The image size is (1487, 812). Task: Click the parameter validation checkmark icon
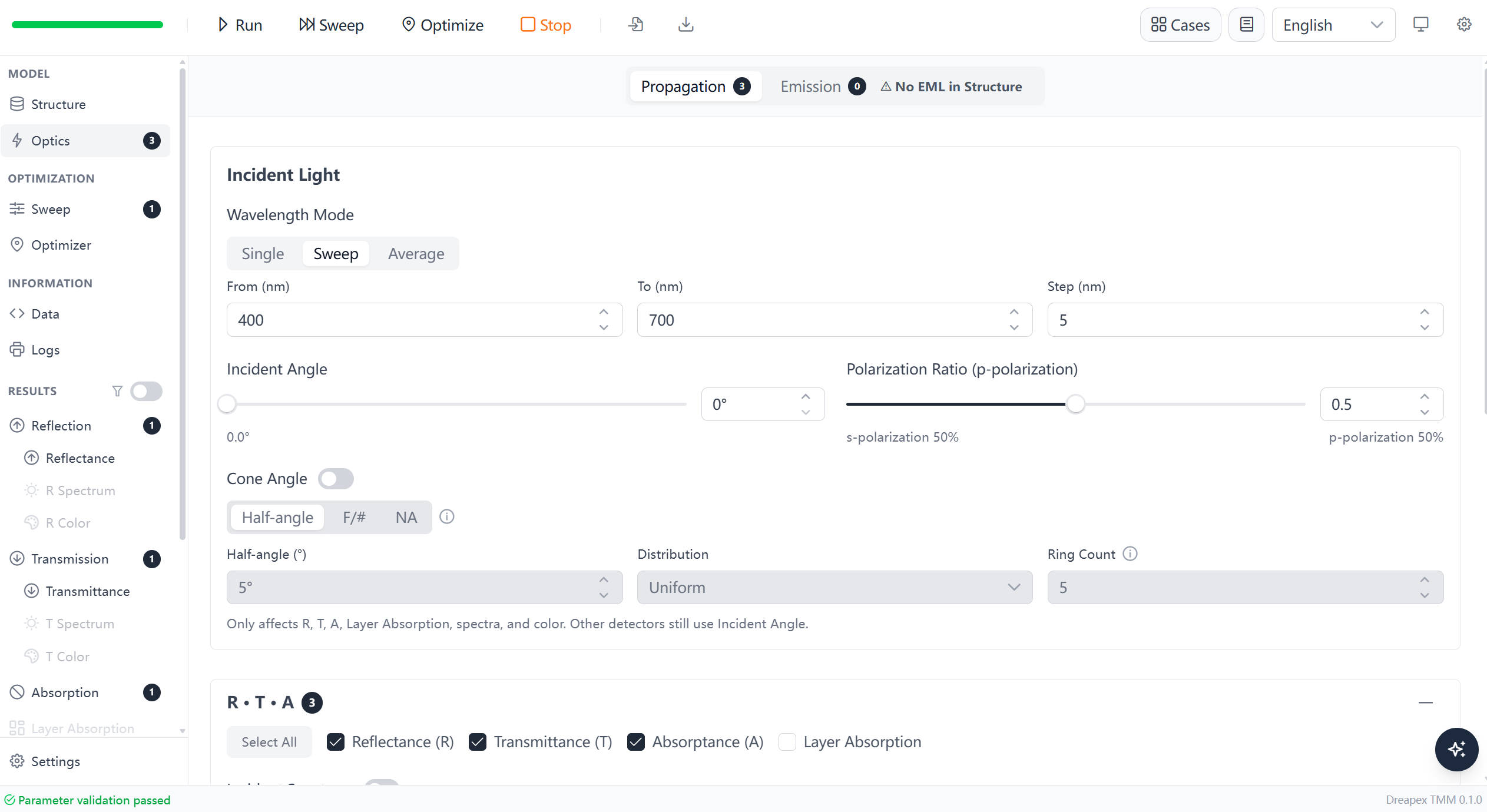9,800
